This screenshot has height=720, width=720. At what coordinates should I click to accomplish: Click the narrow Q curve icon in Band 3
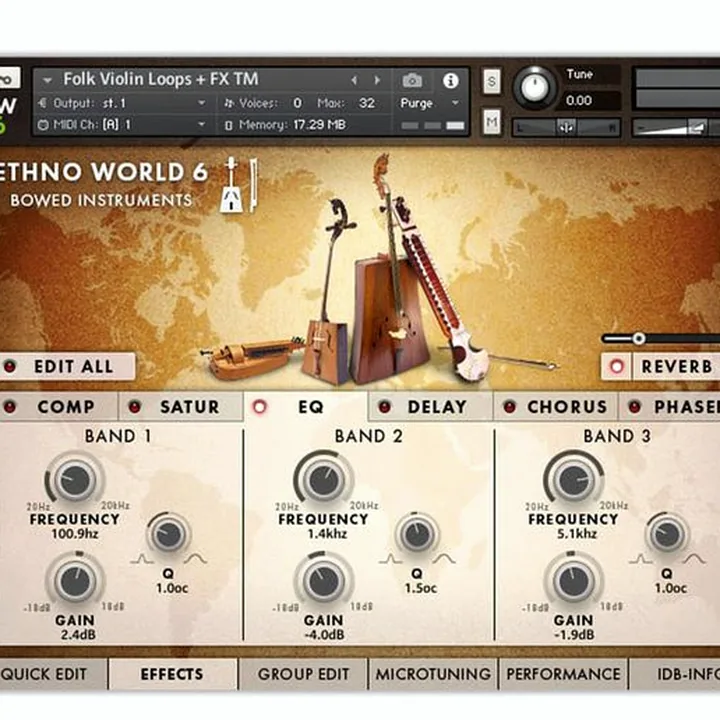point(641,559)
